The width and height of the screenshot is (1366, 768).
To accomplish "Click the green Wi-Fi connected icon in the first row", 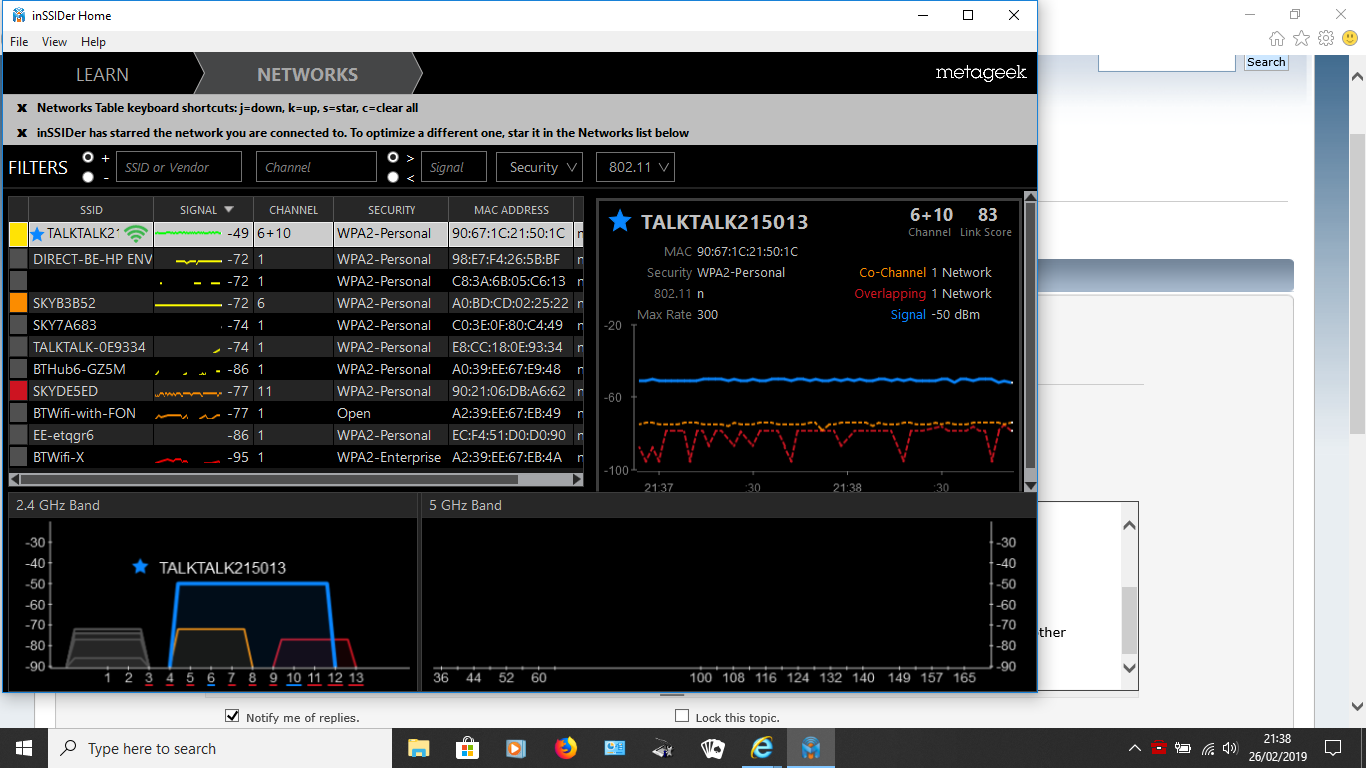I will (136, 234).
